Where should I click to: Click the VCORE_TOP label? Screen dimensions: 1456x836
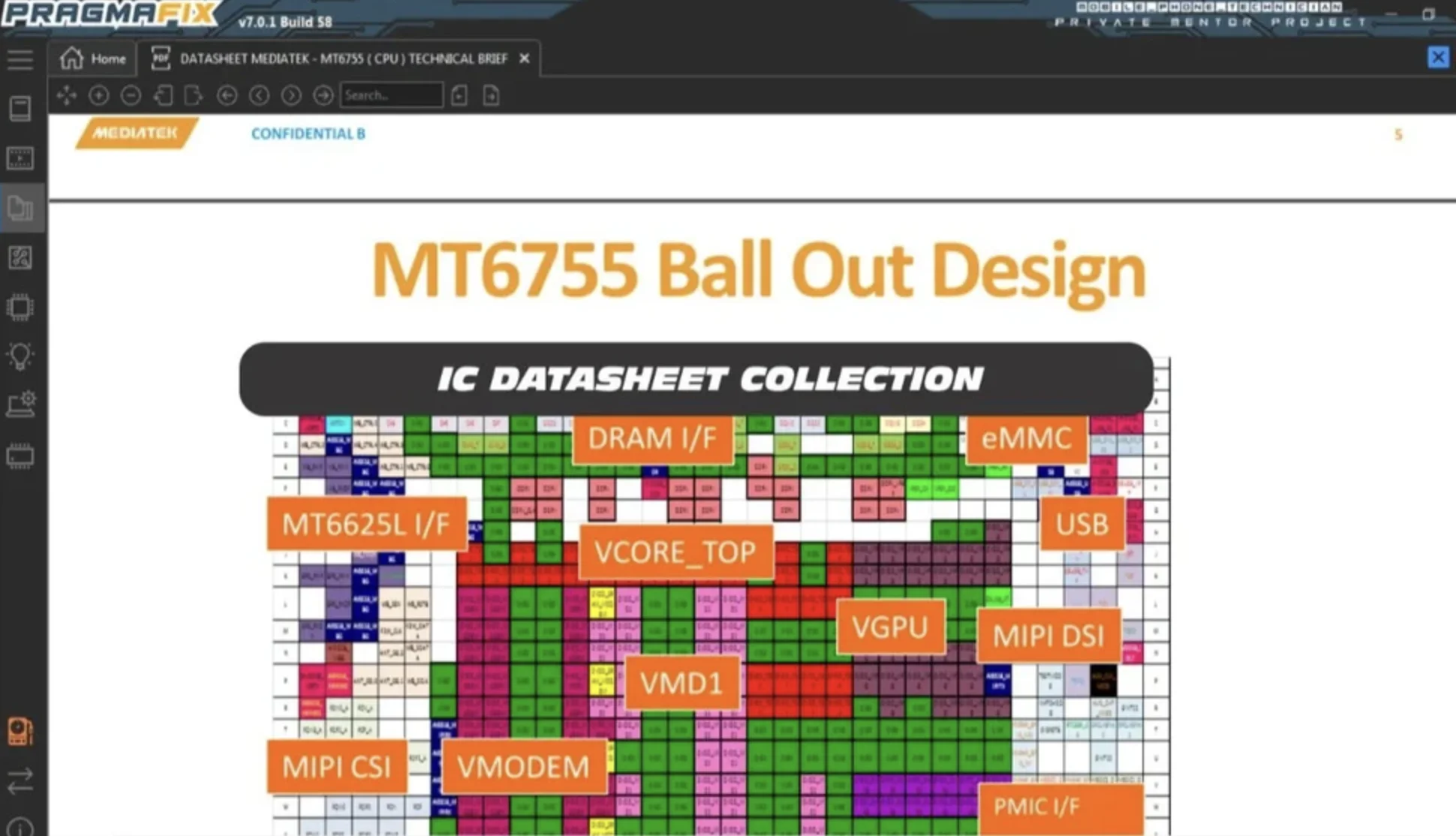(675, 552)
